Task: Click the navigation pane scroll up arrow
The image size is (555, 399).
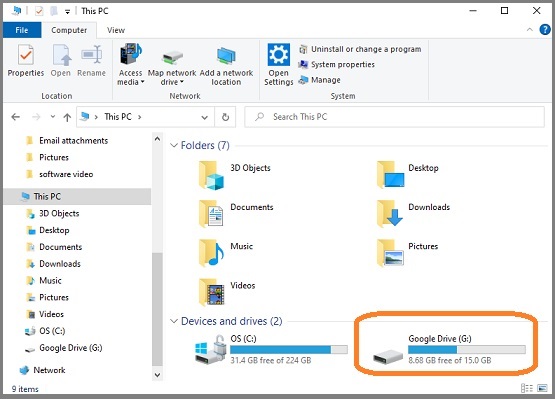Action: pyautogui.click(x=158, y=139)
